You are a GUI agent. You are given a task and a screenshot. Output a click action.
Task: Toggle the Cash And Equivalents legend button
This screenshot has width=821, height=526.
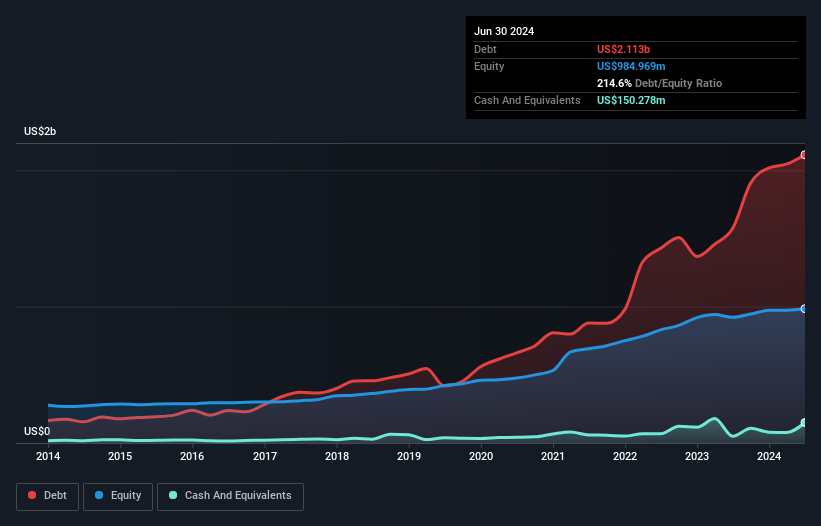click(230, 496)
